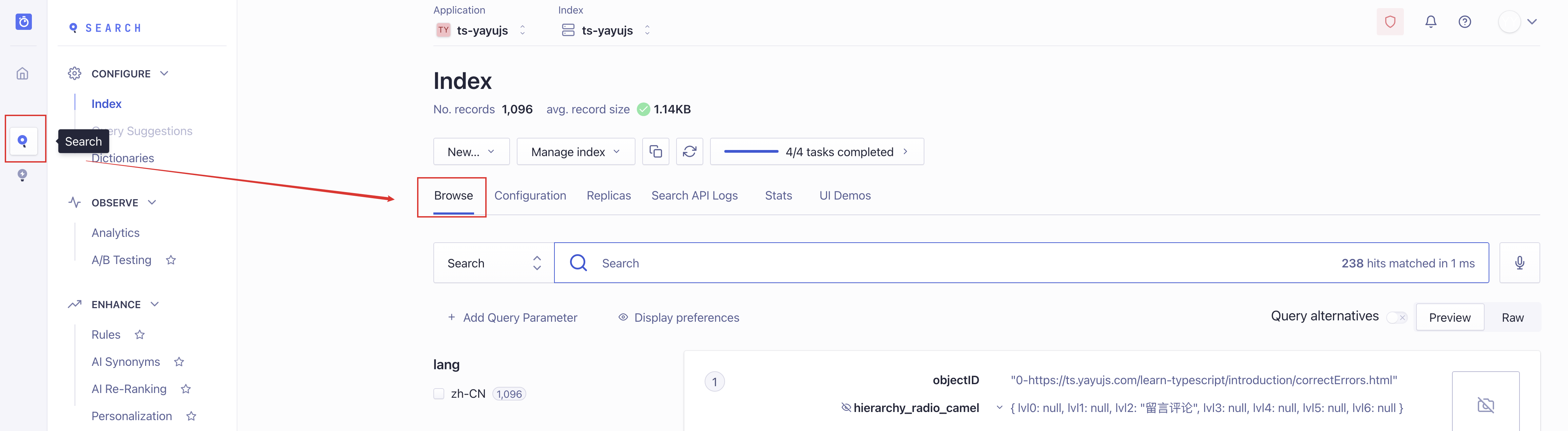This screenshot has width=1568, height=431.
Task: Toggle the Query alternatives switch
Action: click(x=1396, y=317)
